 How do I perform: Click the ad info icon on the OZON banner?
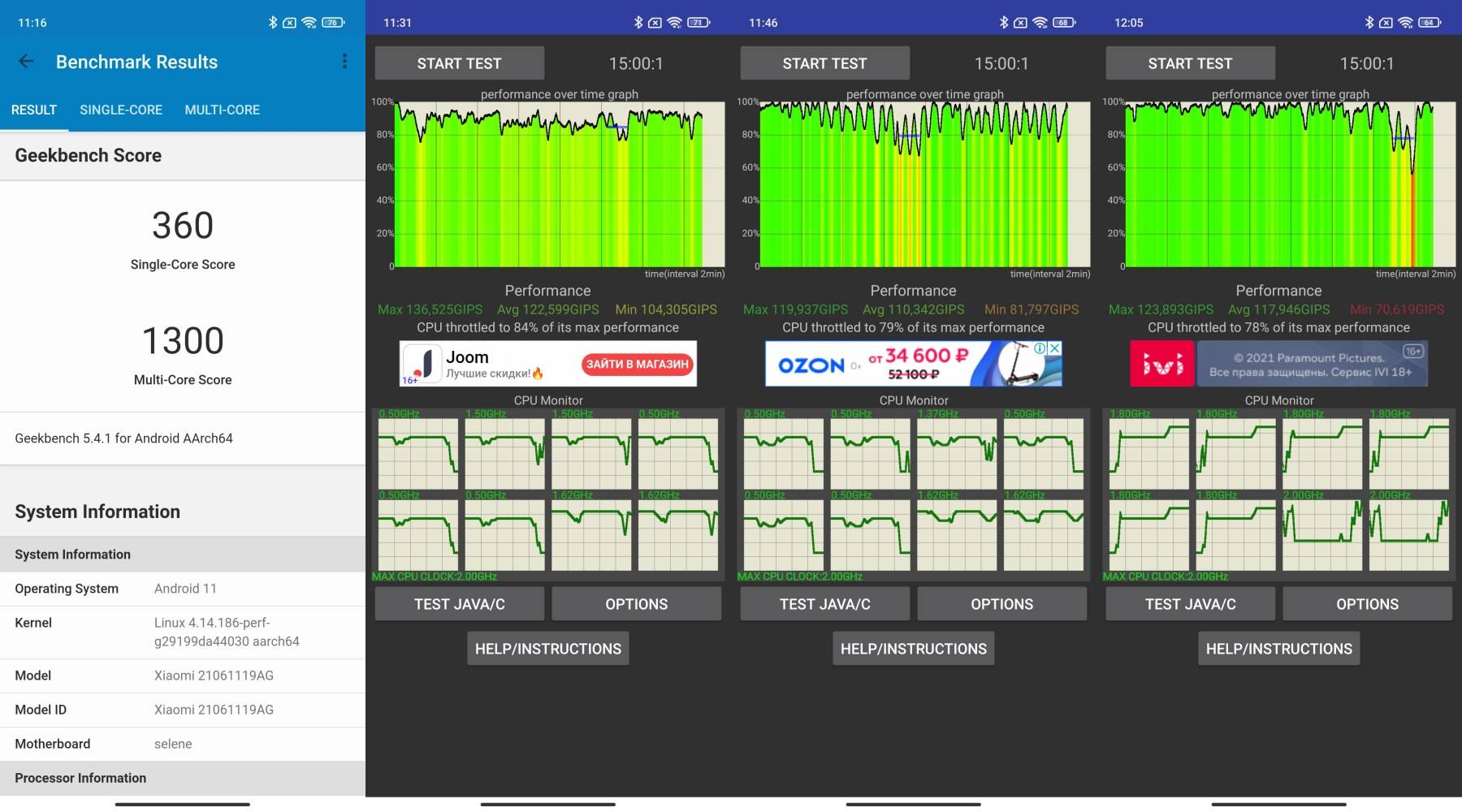1040,348
